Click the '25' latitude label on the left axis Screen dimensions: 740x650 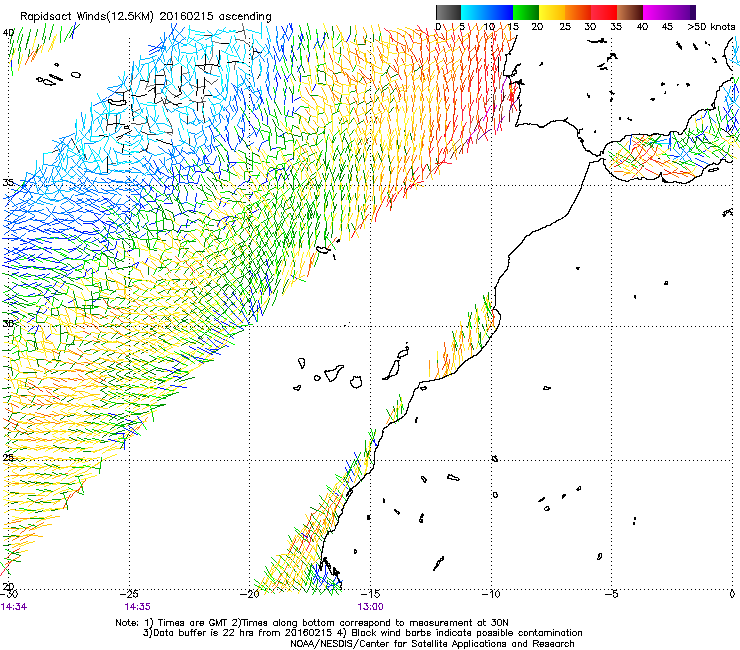8,458
